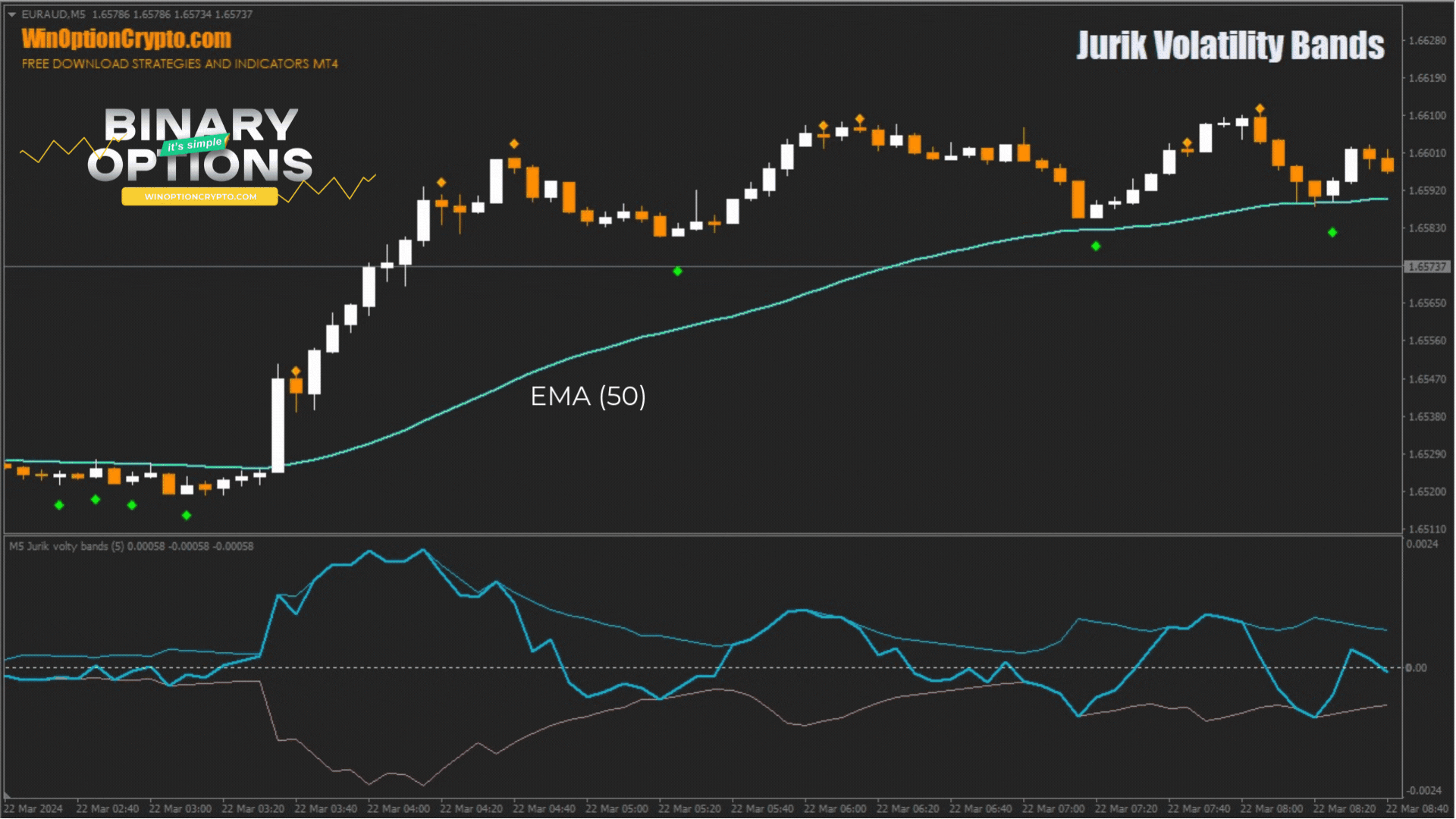The height and width of the screenshot is (819, 1456).
Task: Click the 0.00 zero level label
Action: tap(1416, 668)
